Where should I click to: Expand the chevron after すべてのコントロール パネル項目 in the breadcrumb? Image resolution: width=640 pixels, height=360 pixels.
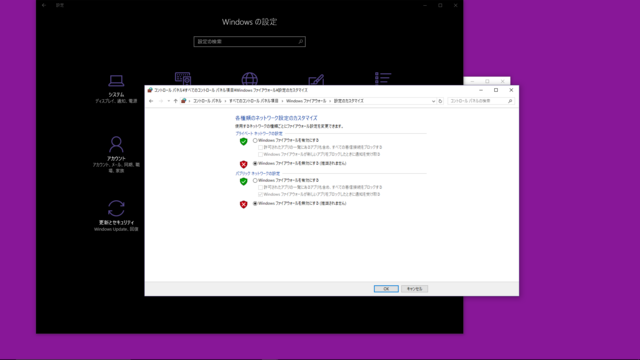(282, 101)
